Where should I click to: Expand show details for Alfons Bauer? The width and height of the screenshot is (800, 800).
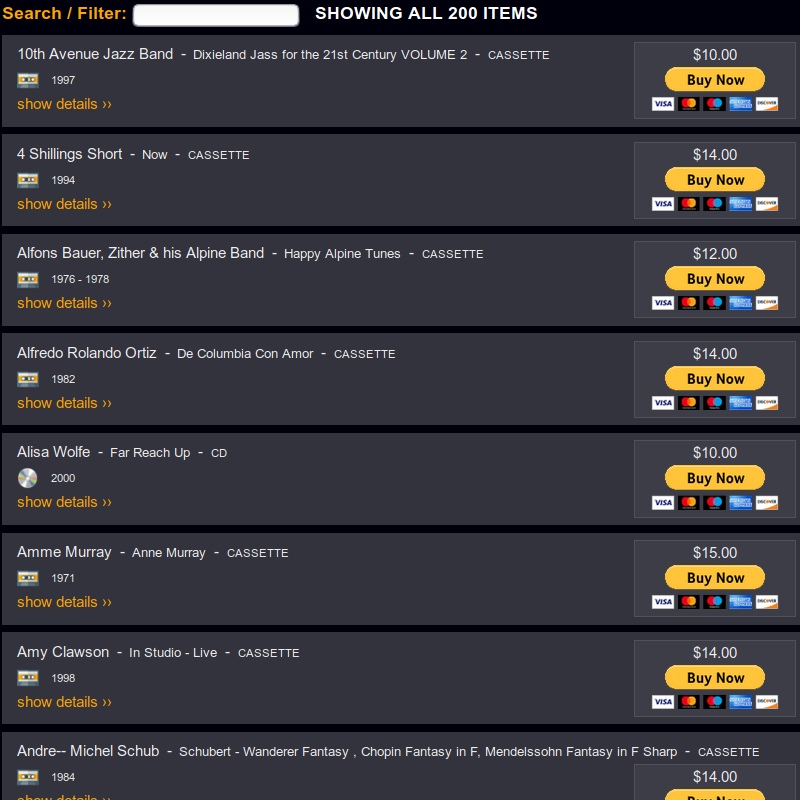point(64,303)
